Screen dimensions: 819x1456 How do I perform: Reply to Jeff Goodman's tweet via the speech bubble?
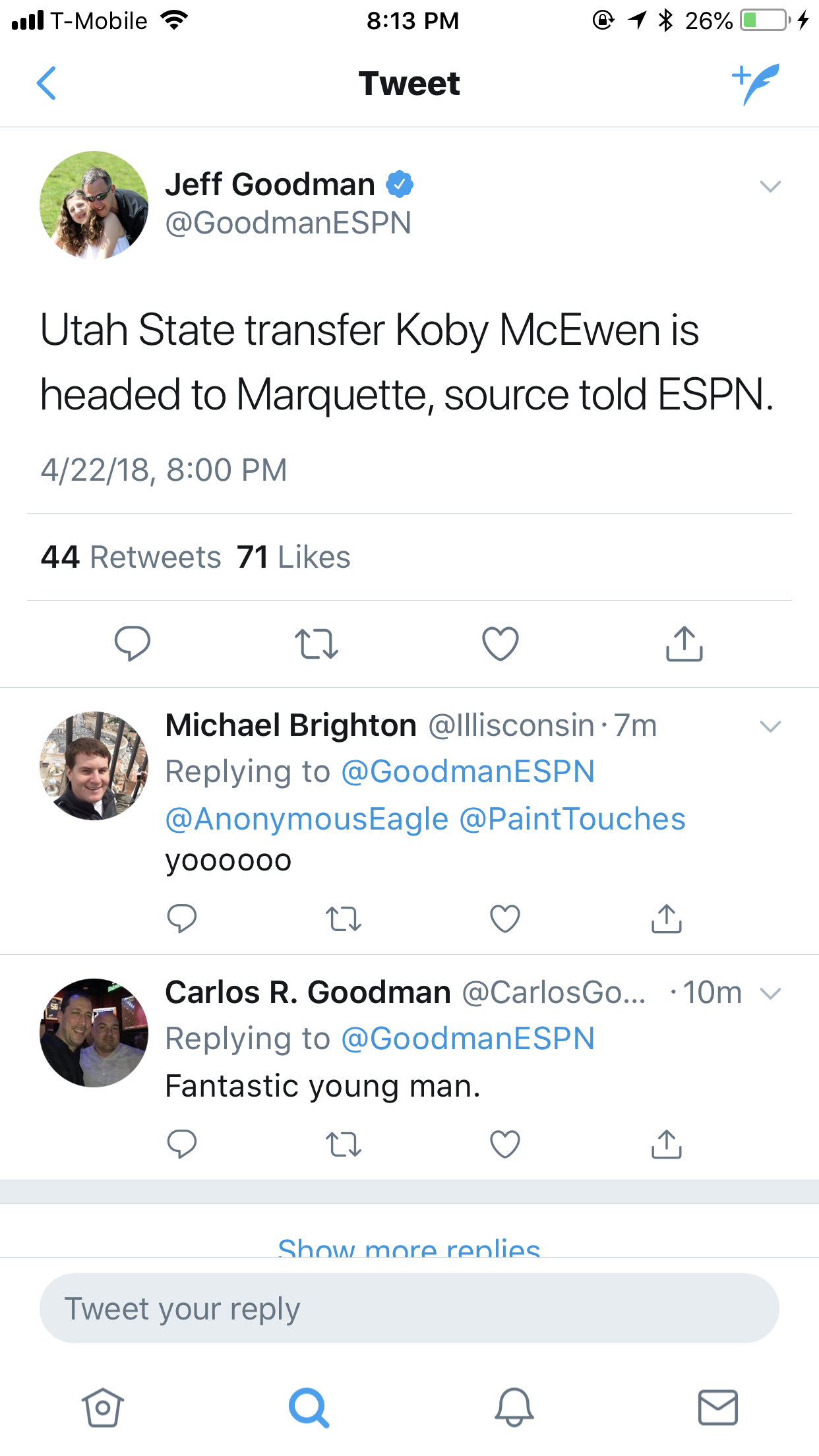click(x=132, y=644)
